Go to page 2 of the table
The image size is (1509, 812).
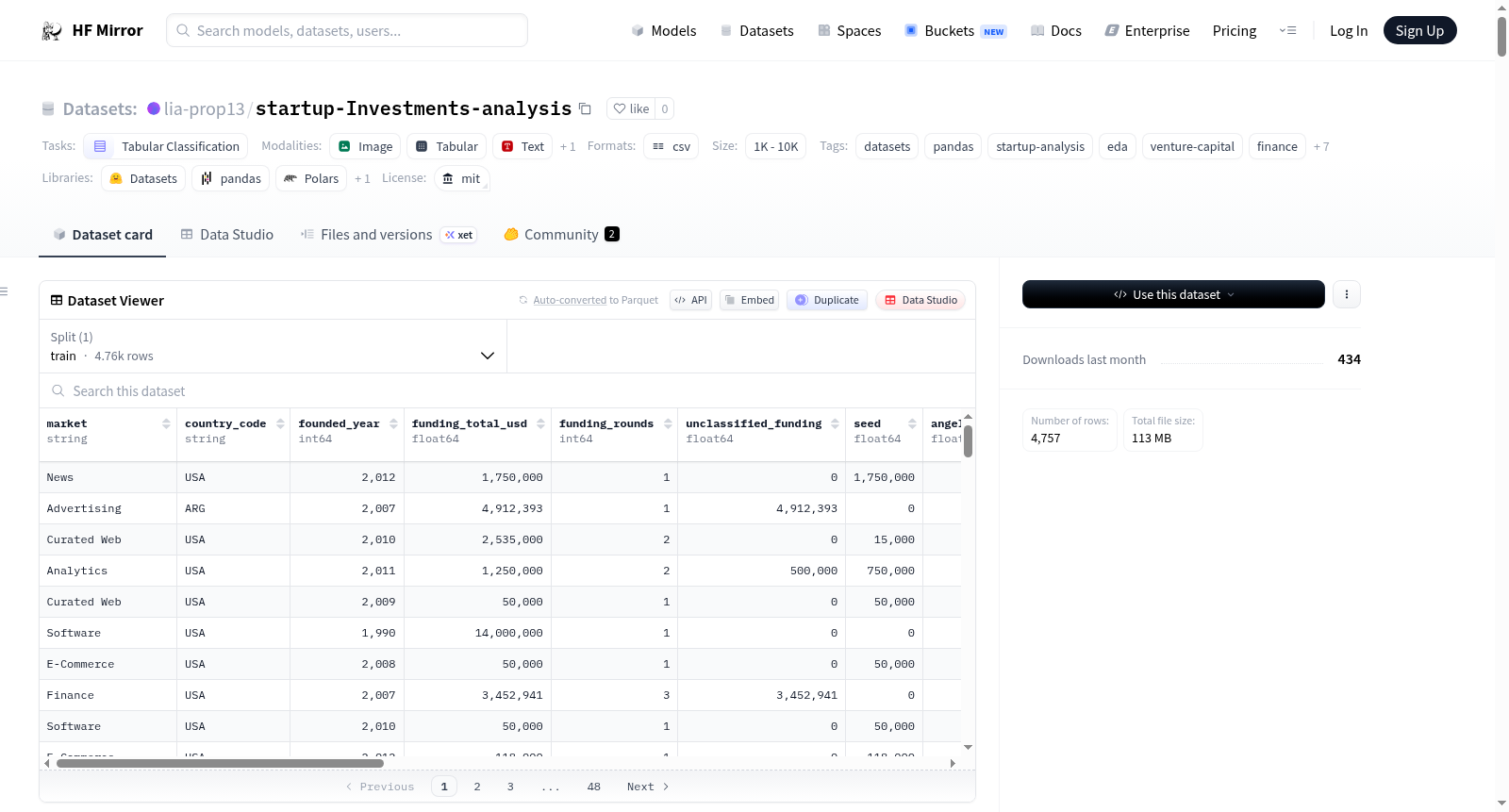477,787
